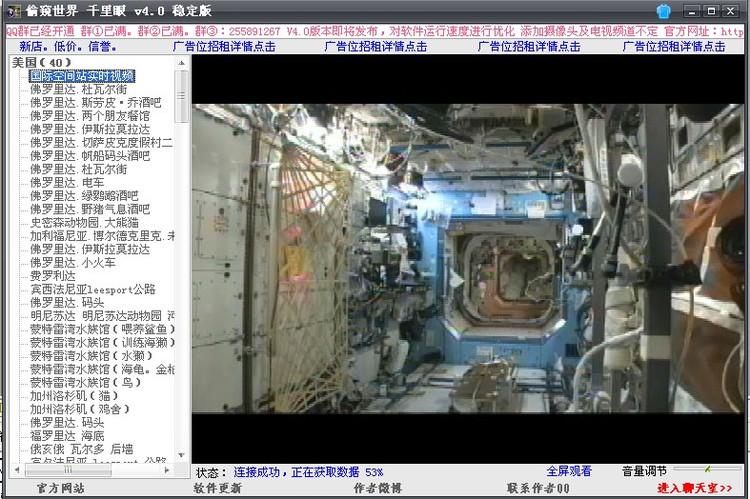This screenshot has width=750, height=499.
Task: Select 国际空间站实时视频 in the camera list
Action: tap(82, 76)
